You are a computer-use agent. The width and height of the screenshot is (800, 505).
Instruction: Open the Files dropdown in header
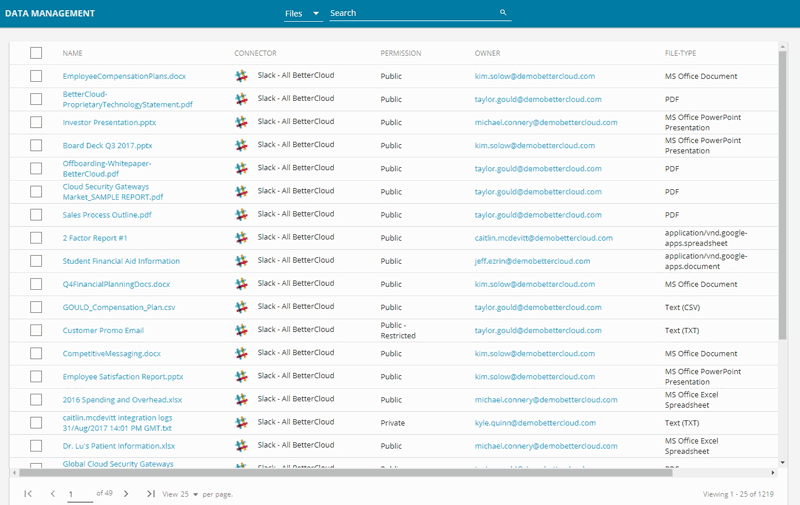click(303, 13)
